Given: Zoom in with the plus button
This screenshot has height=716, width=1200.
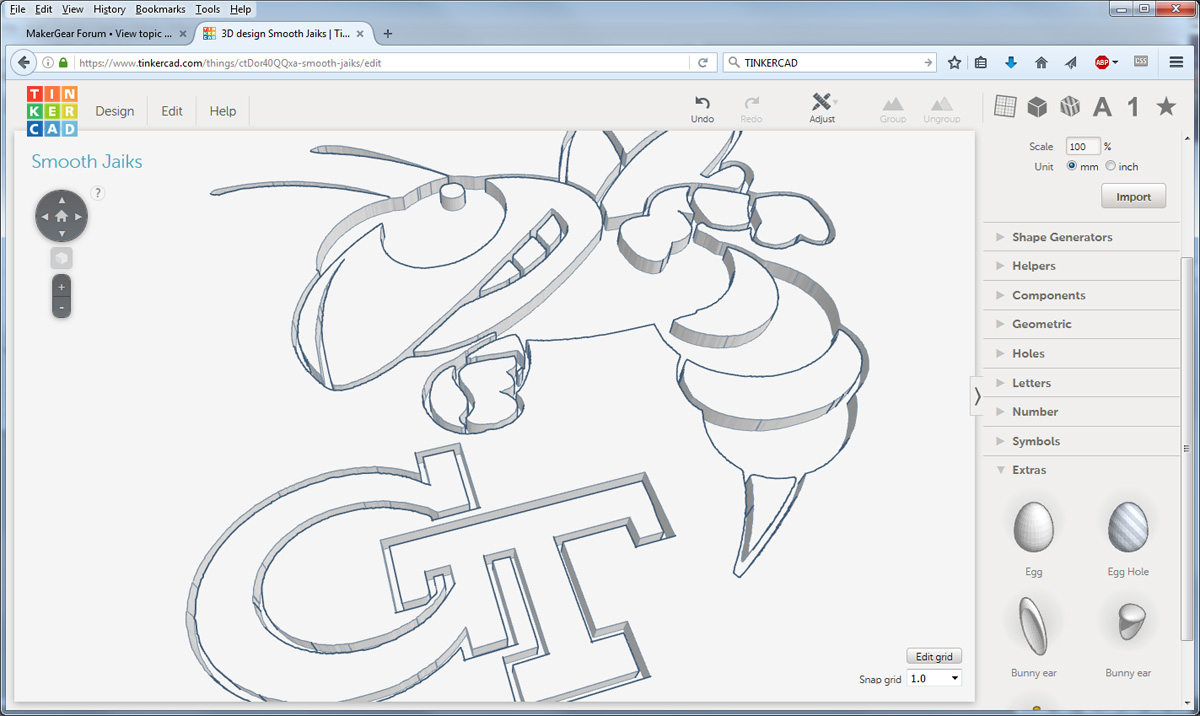Looking at the screenshot, I should (x=62, y=287).
